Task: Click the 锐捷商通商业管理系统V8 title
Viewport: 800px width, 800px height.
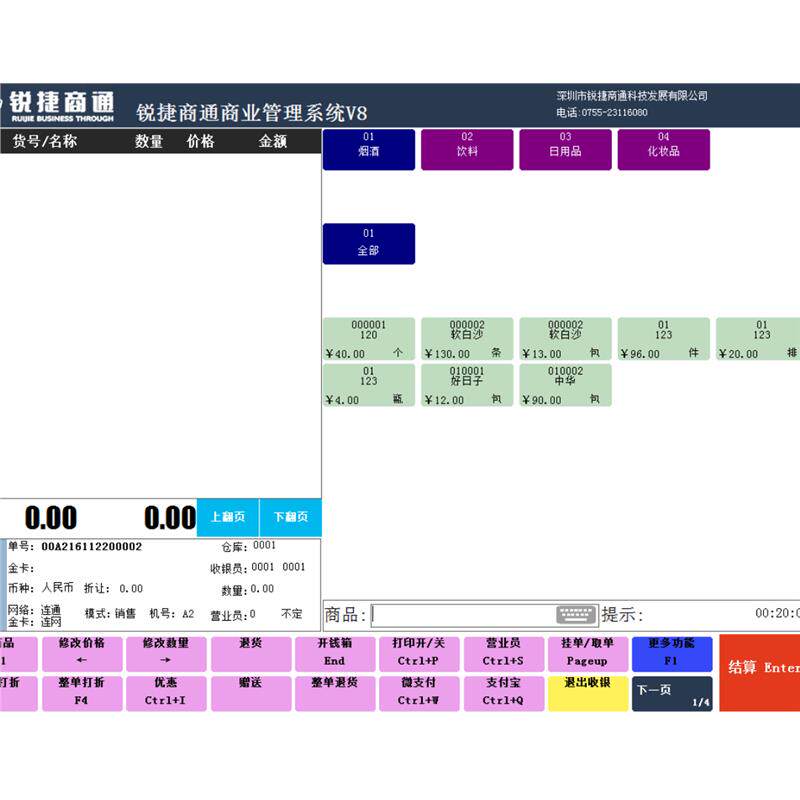Action: coord(252,113)
